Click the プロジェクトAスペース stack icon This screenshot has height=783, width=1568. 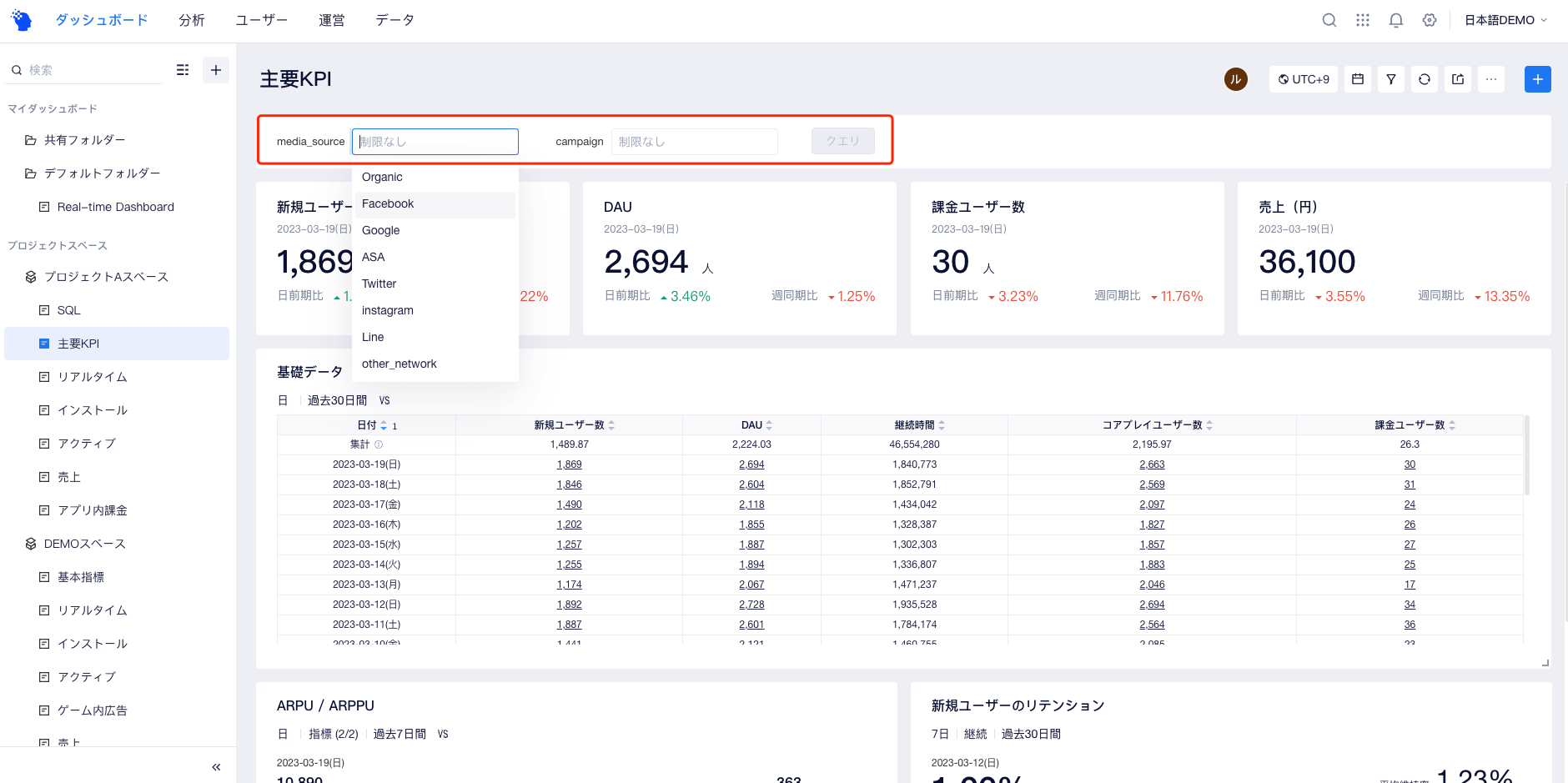coord(31,277)
